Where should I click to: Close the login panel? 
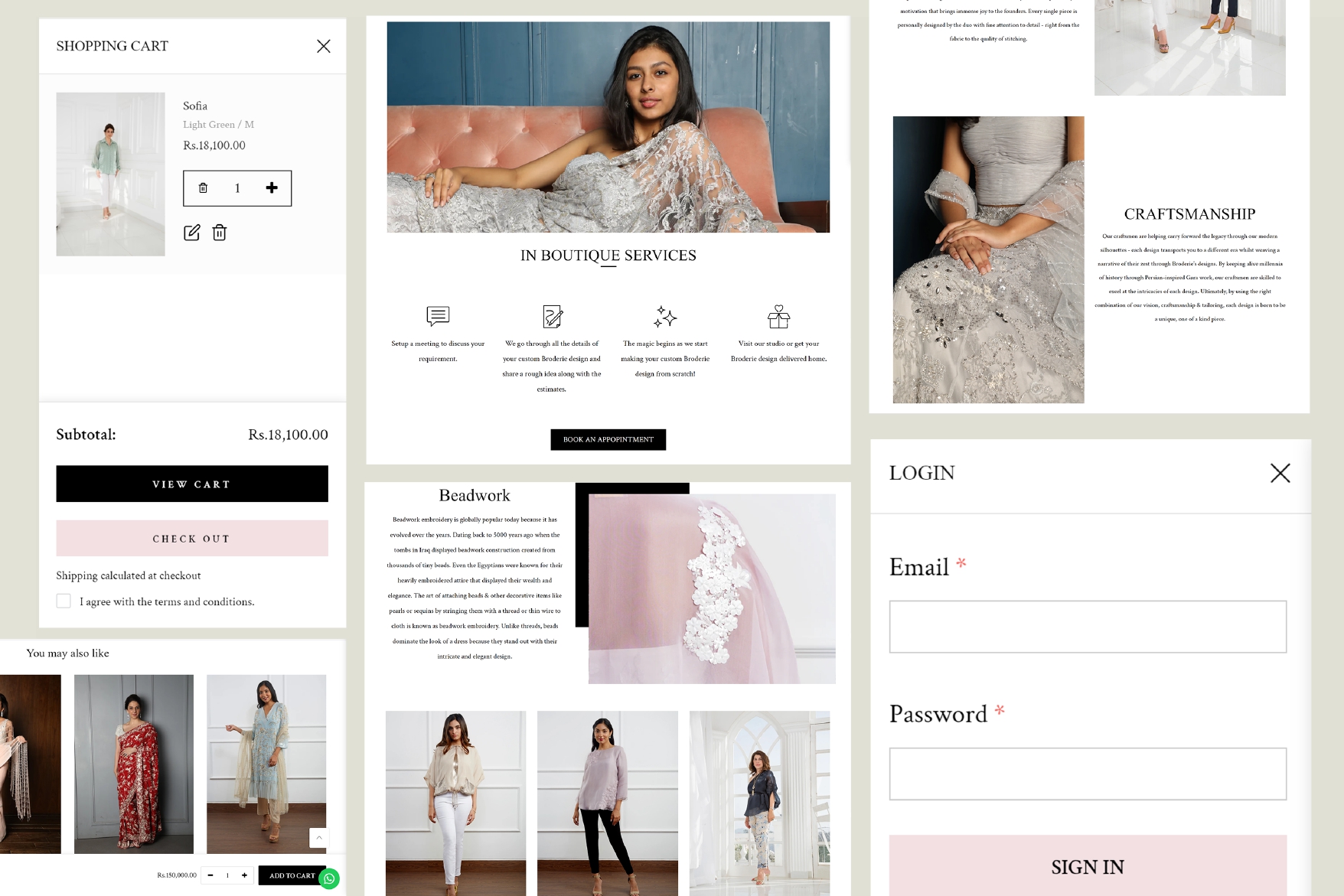[1280, 473]
